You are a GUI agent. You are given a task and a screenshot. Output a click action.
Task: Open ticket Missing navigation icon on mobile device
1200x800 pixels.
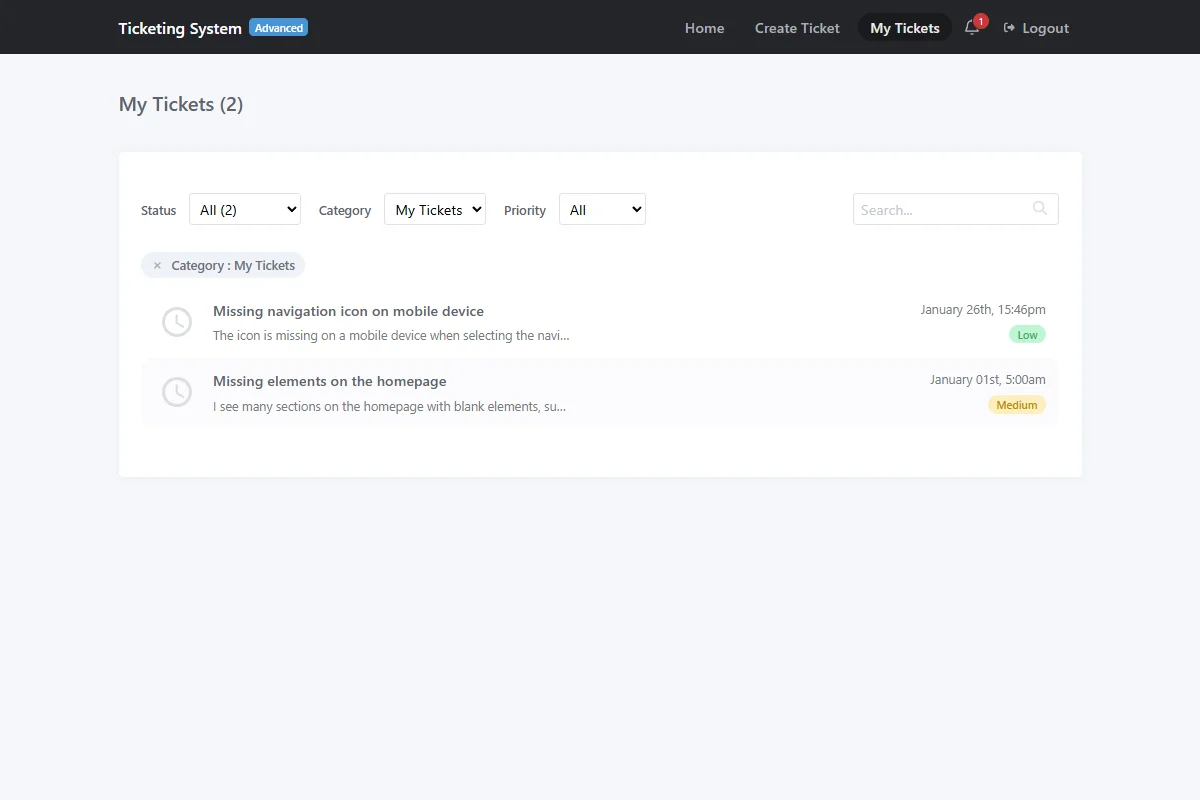point(348,311)
